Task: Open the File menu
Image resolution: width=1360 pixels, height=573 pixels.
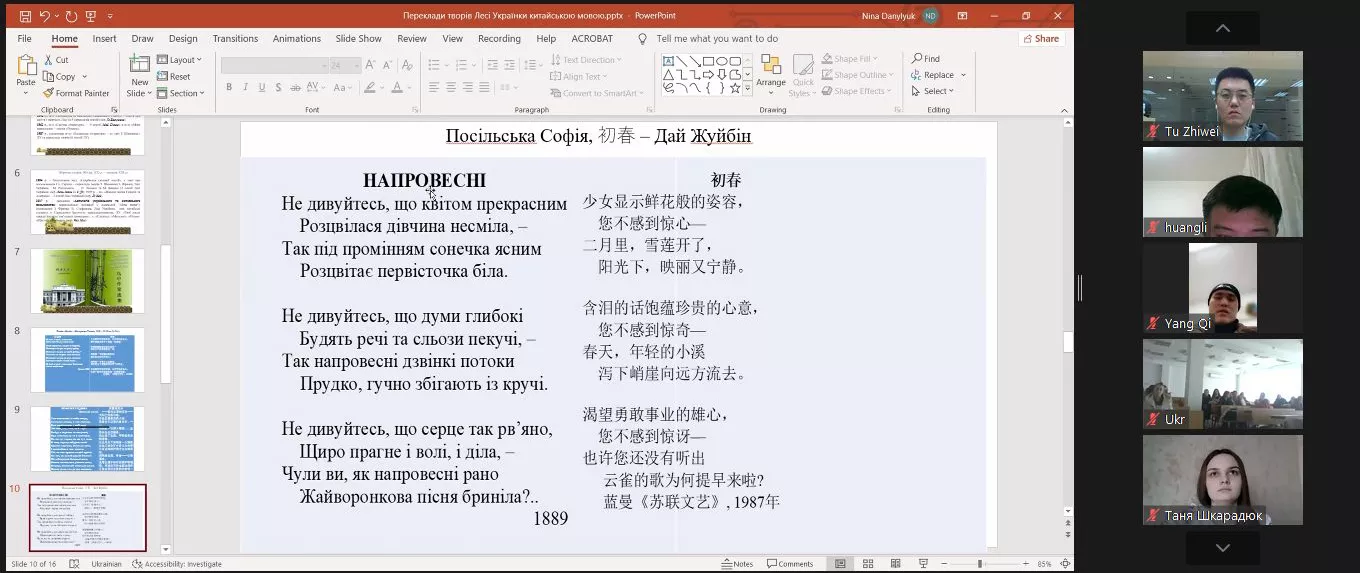Action: (x=24, y=39)
